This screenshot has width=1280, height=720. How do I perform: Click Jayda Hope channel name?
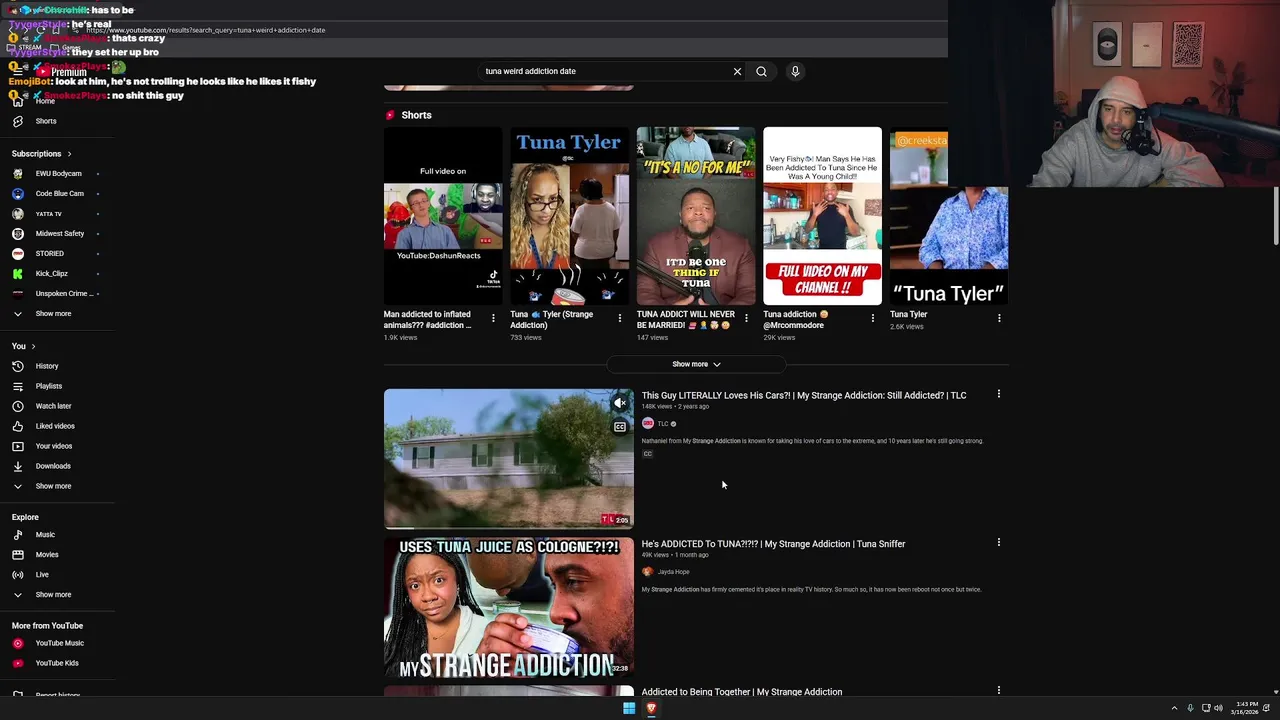[673, 572]
